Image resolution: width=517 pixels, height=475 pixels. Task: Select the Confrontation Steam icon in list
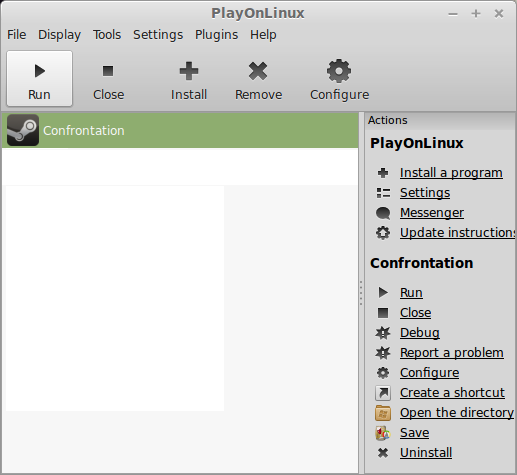23,130
